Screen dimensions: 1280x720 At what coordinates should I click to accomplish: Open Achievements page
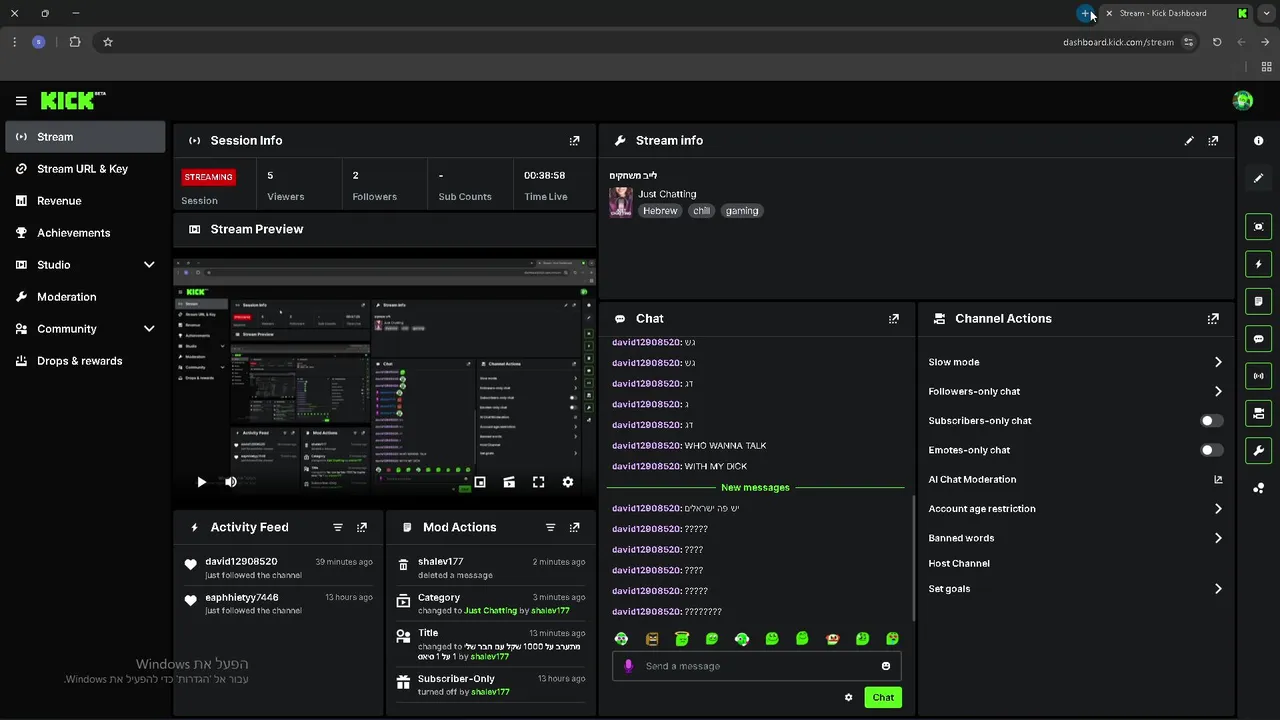85,233
